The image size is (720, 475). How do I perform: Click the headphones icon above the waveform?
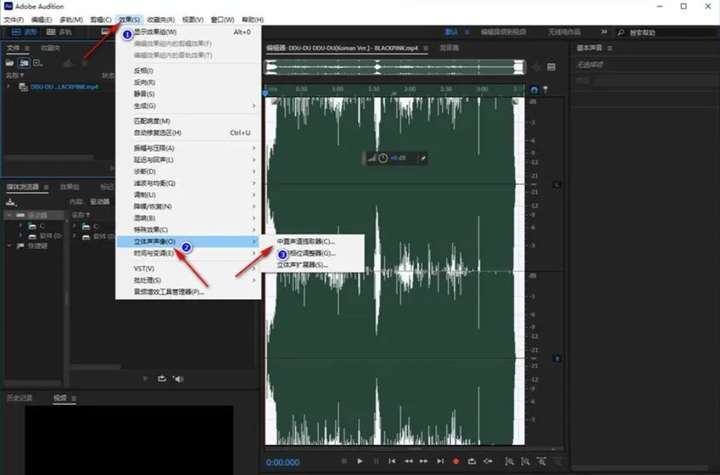coord(534,90)
